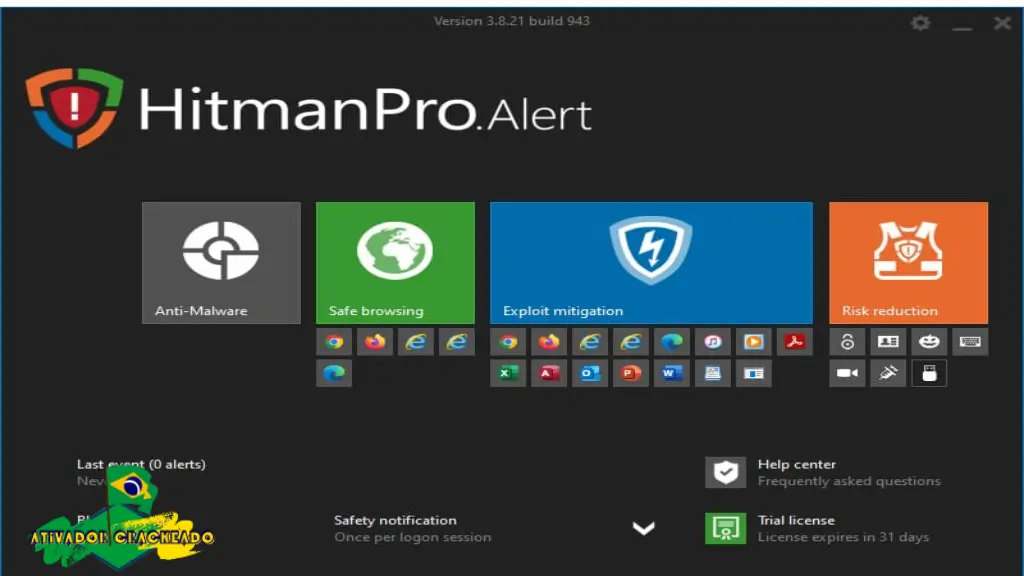1024x576 pixels.
Task: Click 'Frequently asked questions' text
Action: tap(849, 481)
